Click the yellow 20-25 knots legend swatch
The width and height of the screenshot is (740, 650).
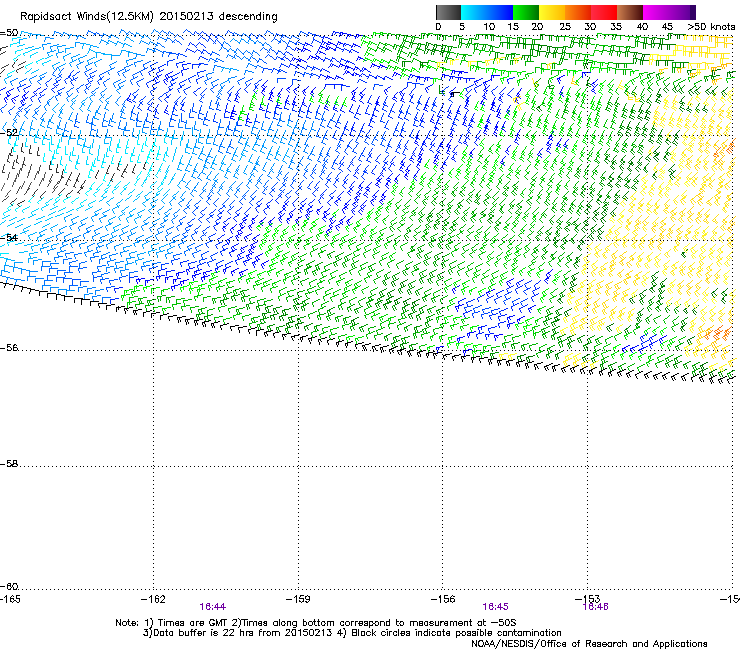(552, 12)
